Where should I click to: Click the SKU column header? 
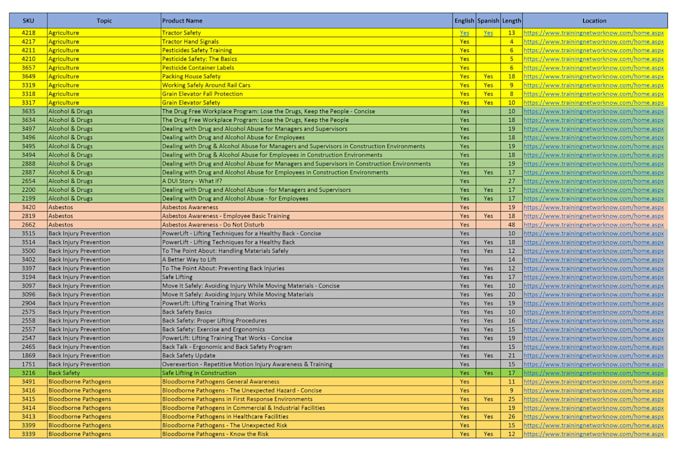(28, 20)
